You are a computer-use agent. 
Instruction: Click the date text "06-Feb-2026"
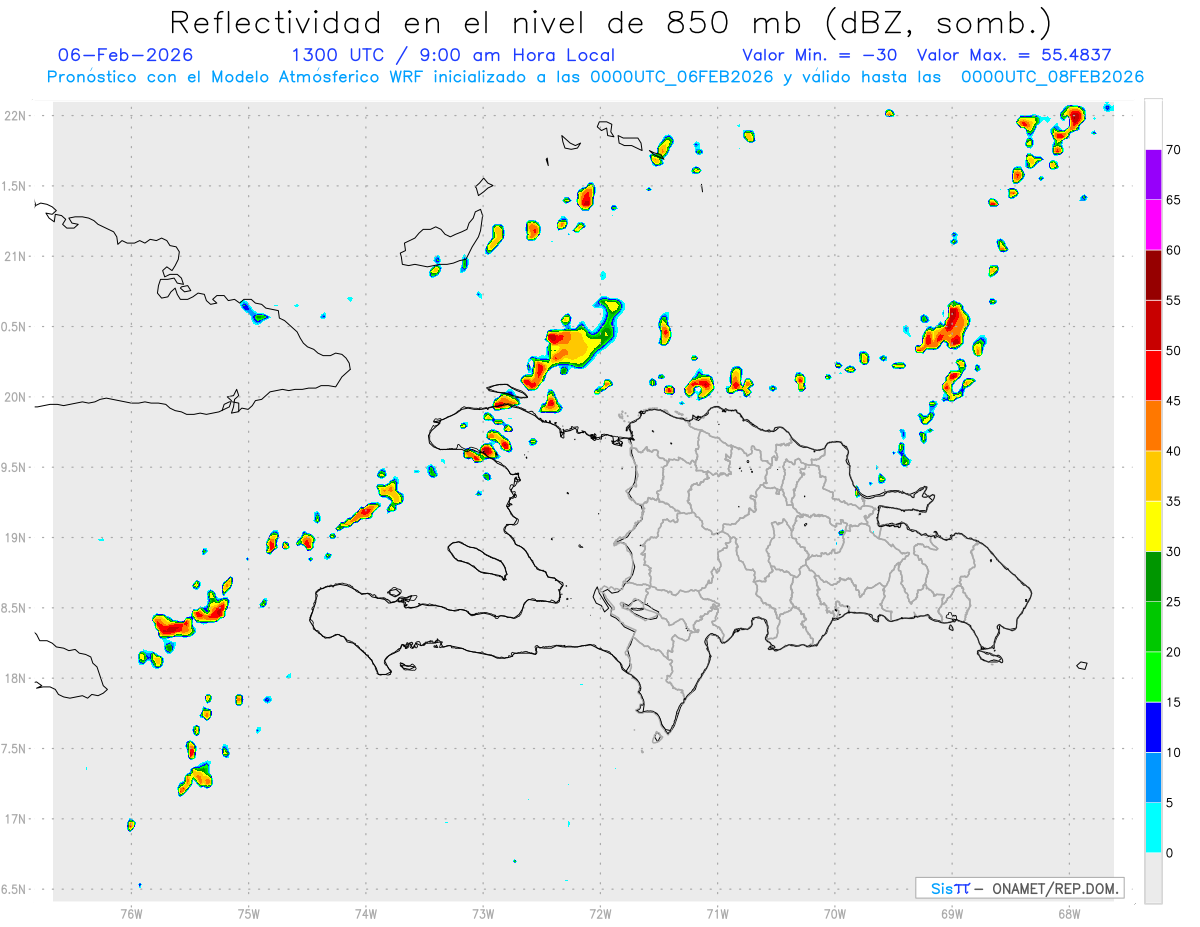point(126,55)
